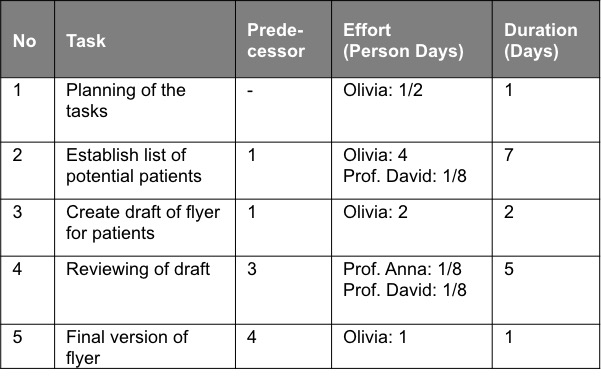Click the 'Predecessor' column header

click(283, 39)
